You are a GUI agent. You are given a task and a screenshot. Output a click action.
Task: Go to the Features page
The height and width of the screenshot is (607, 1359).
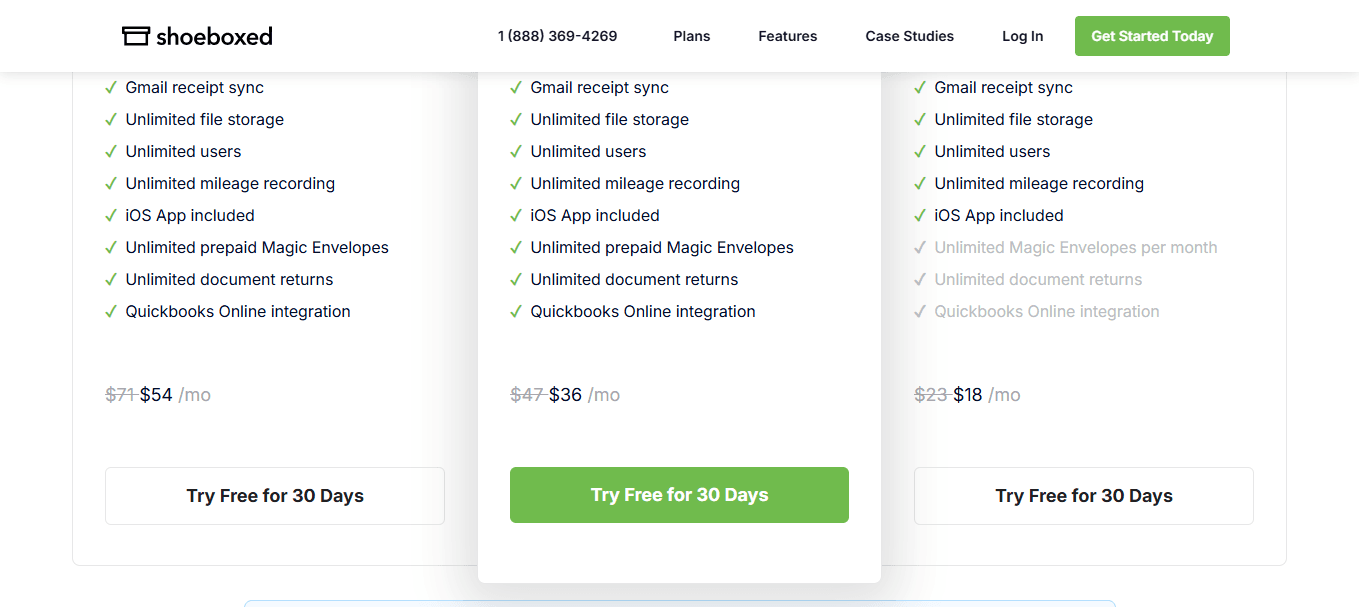787,36
